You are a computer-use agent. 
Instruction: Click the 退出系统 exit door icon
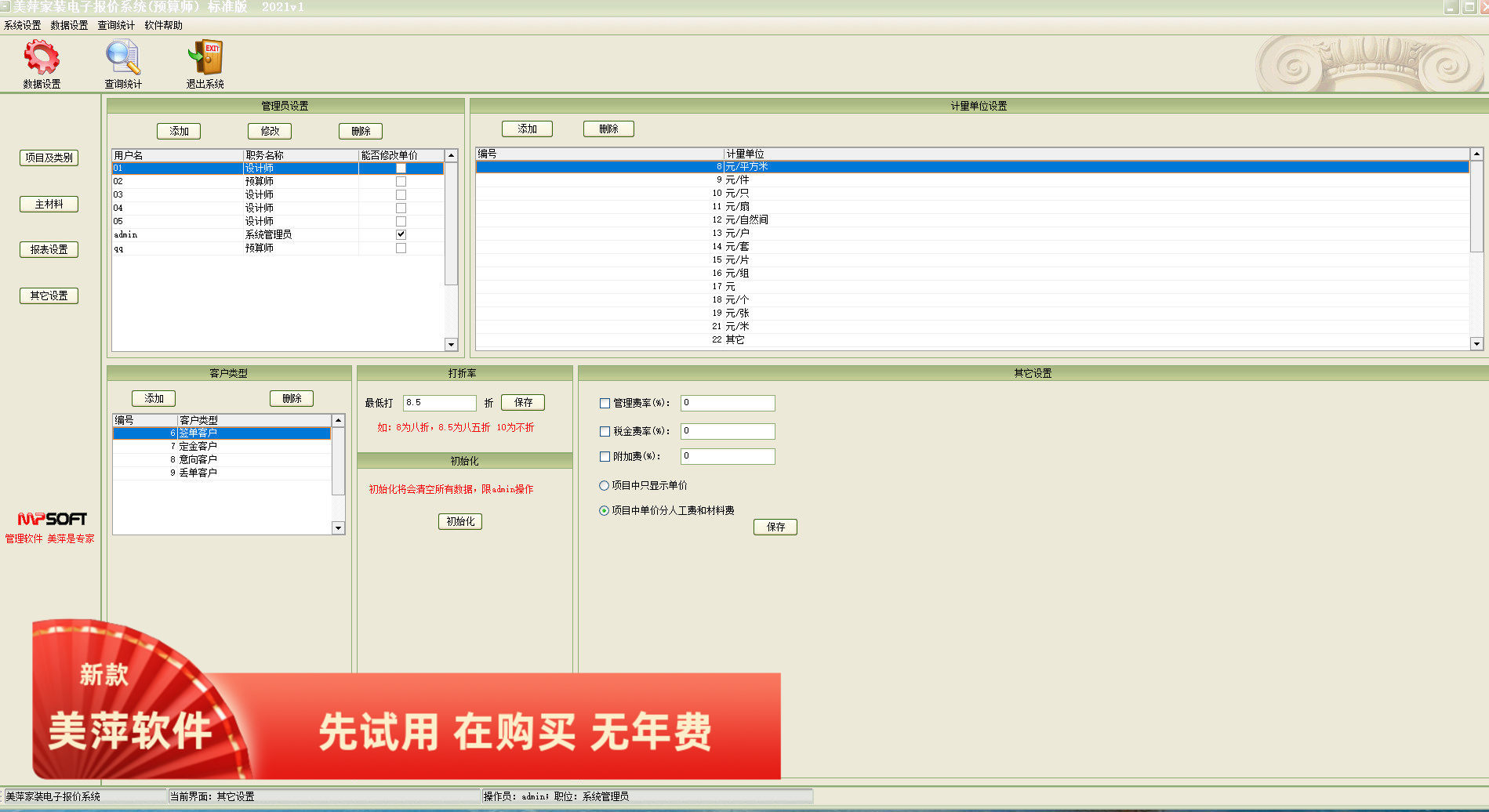(x=205, y=64)
